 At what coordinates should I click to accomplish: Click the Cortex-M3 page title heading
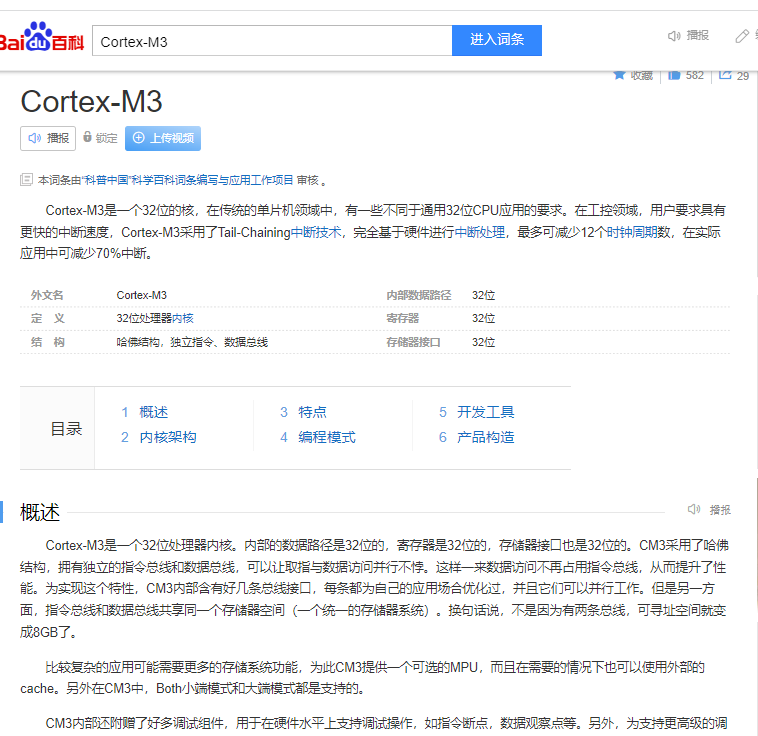(91, 102)
